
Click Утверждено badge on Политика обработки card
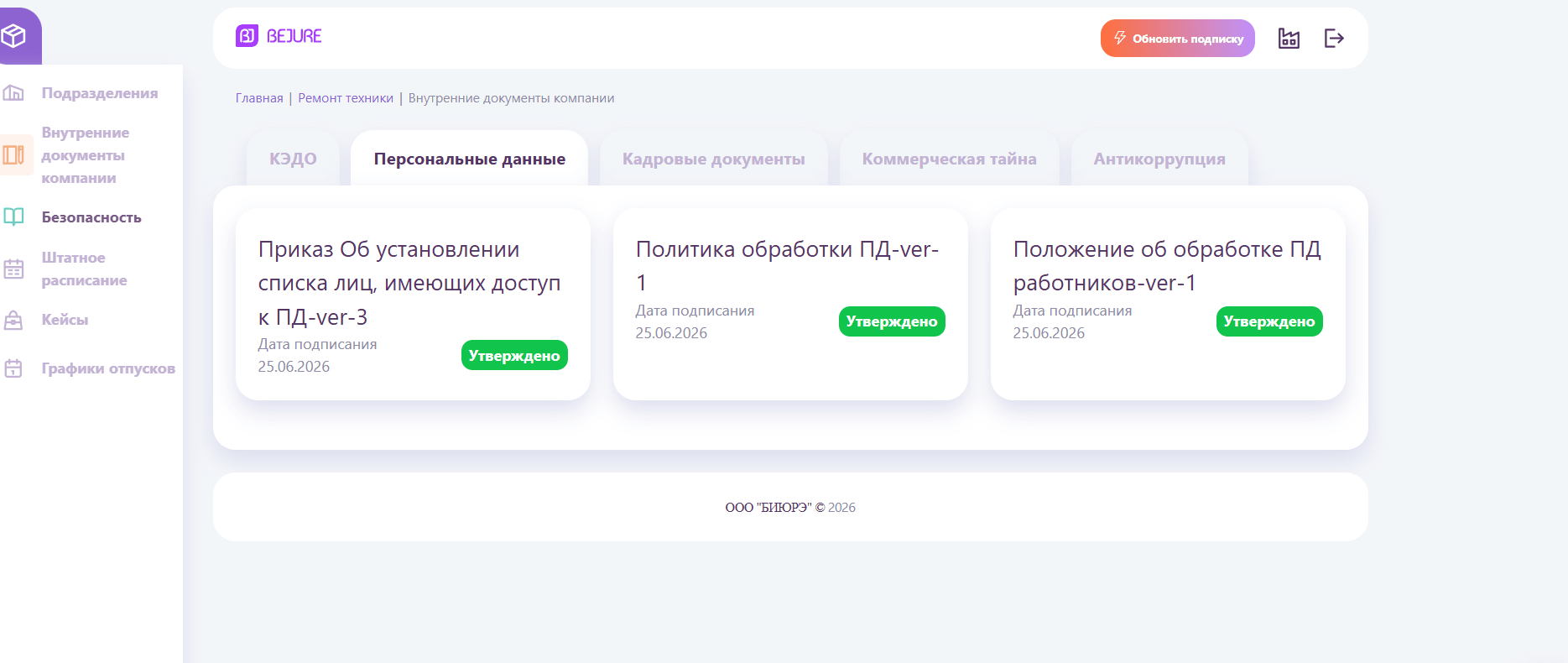point(892,321)
